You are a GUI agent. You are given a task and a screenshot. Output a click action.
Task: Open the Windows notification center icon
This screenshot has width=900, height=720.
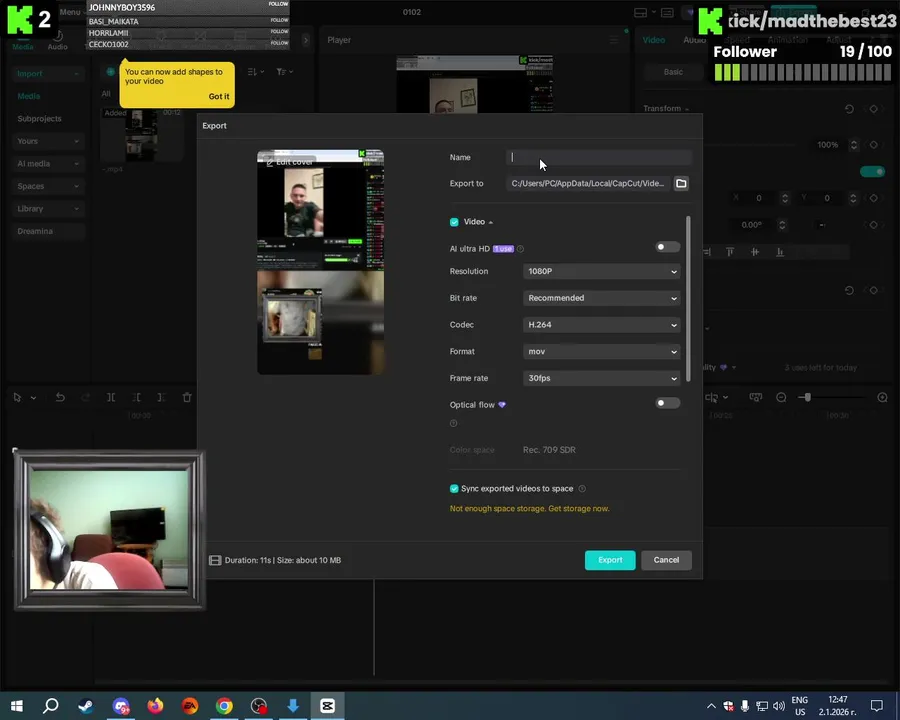[x=876, y=706]
